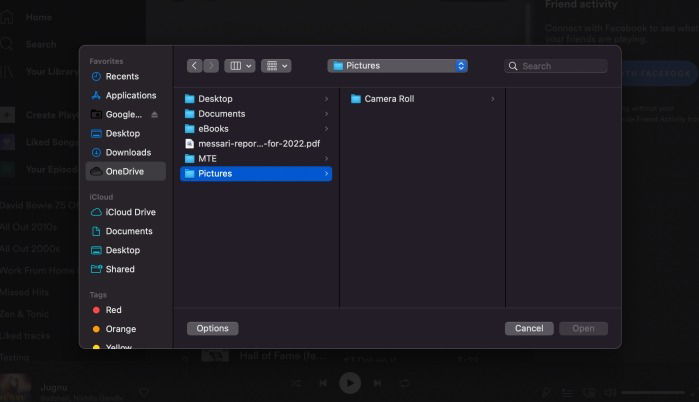699x402 pixels.
Task: Select iCloud Drive in the sidebar
Action: (x=126, y=212)
